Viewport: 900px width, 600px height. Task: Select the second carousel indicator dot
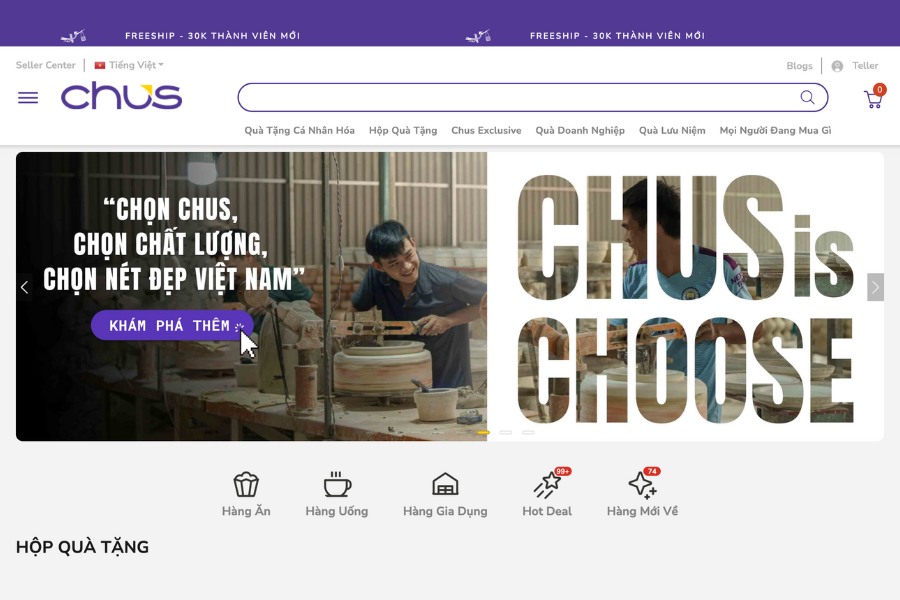pyautogui.click(x=506, y=432)
